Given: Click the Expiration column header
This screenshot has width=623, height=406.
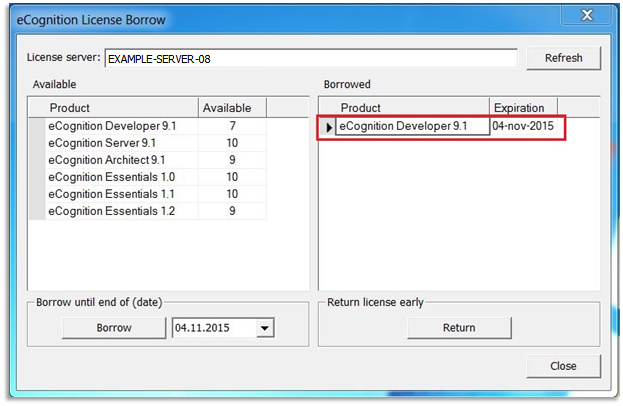Looking at the screenshot, I should point(523,108).
